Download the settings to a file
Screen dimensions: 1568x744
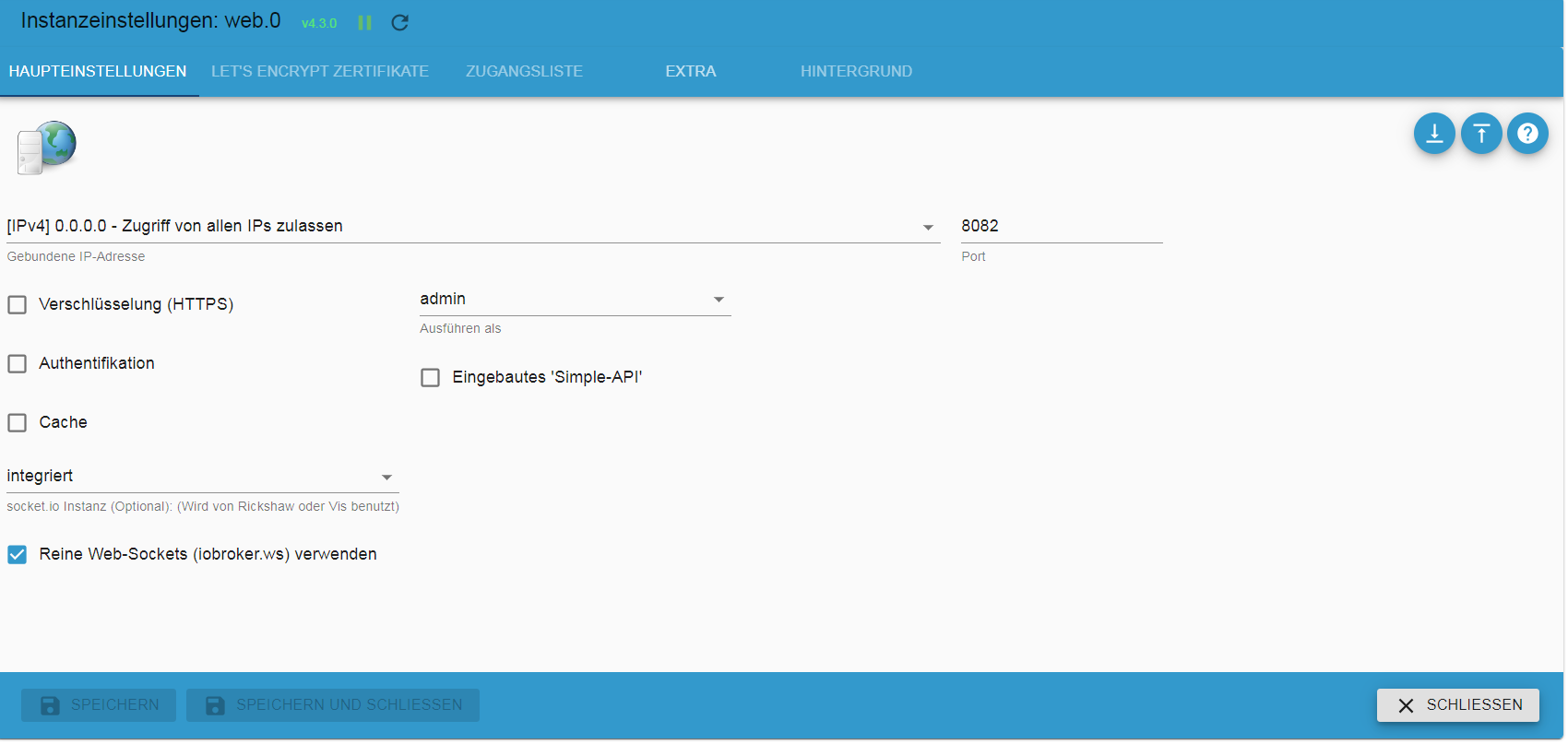point(1434,134)
